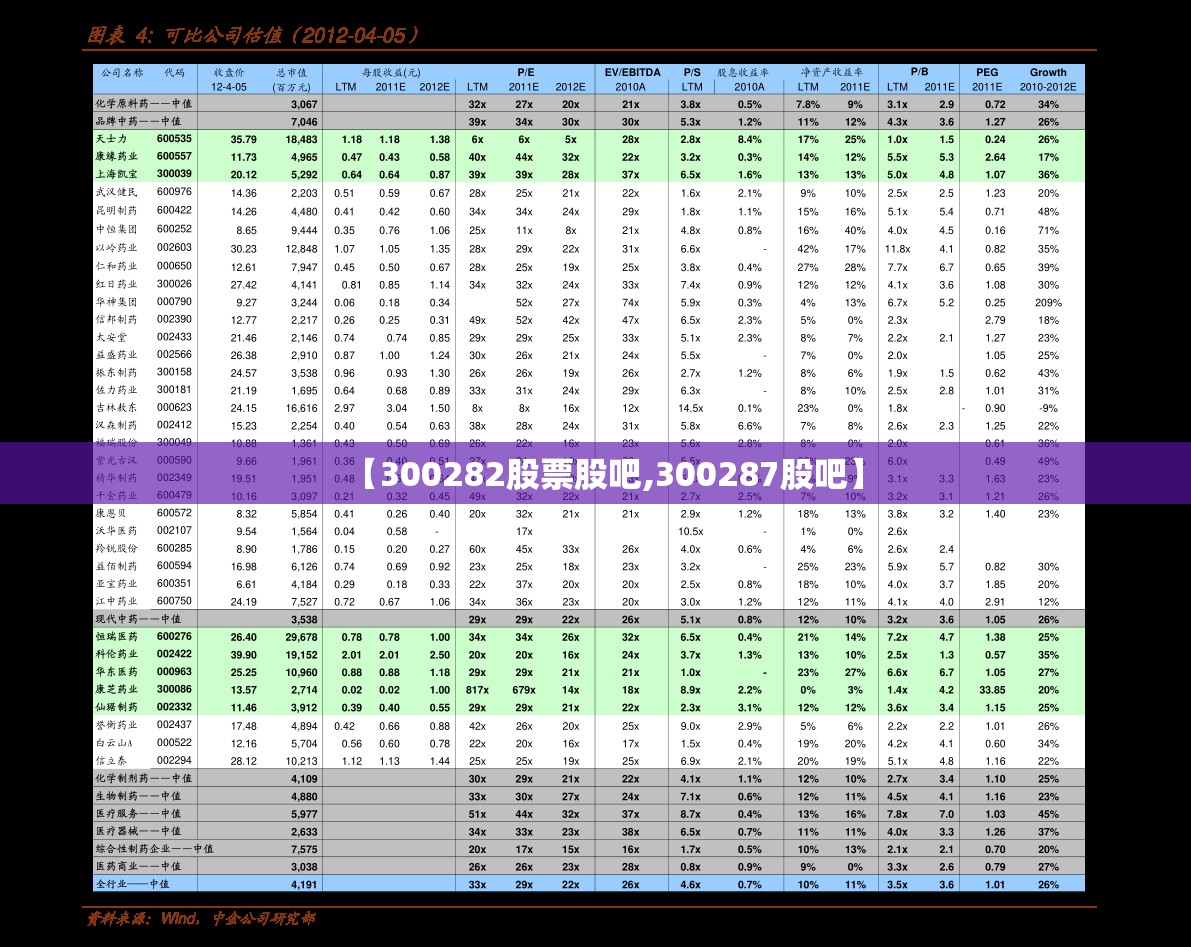The width and height of the screenshot is (1191, 947).
Task: Select stock code 002390 cell
Action: click(174, 320)
